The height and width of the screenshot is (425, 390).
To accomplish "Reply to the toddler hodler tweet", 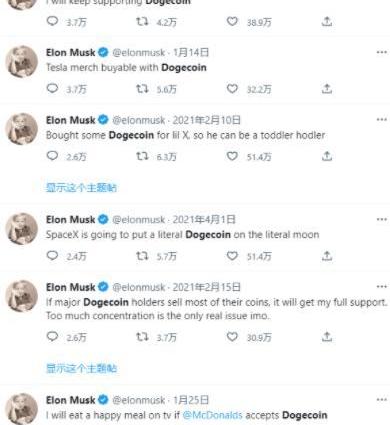I will point(52,156).
